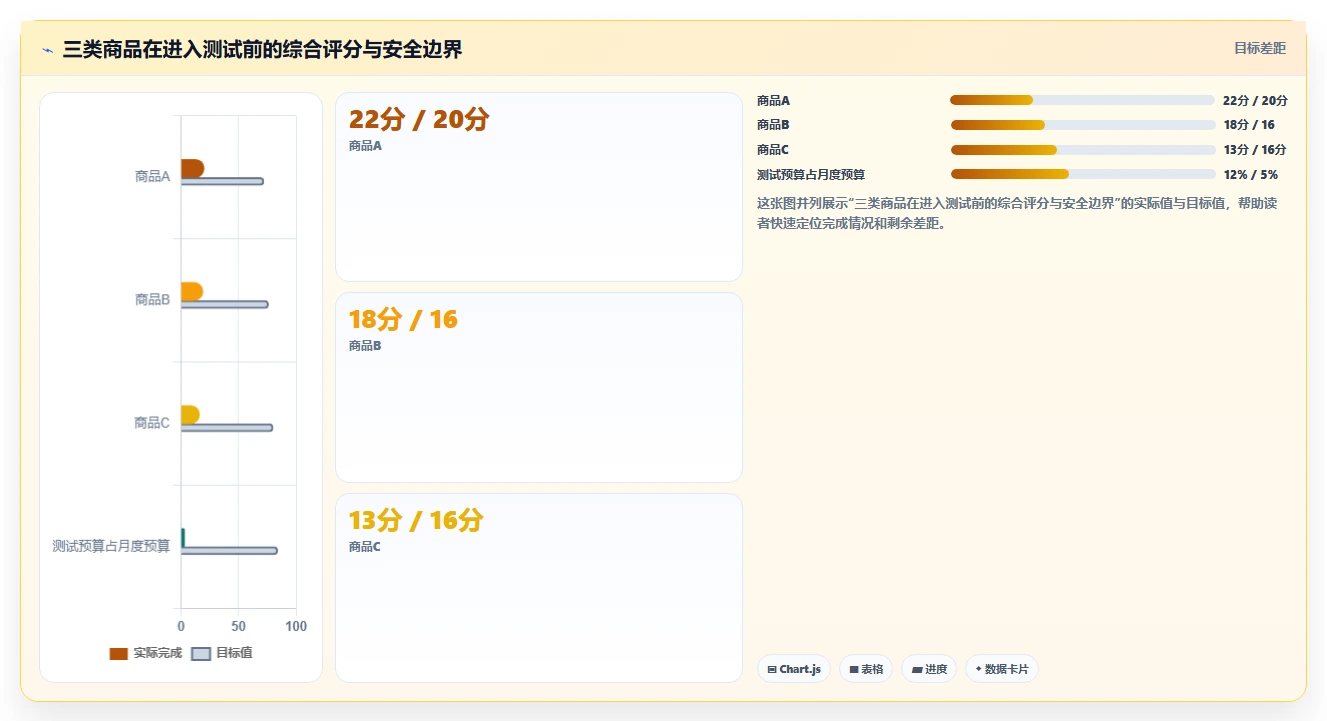Screen dimensions: 1327x721
Task: Click the 18分 / 16 value in progress list
Action: [1249, 125]
